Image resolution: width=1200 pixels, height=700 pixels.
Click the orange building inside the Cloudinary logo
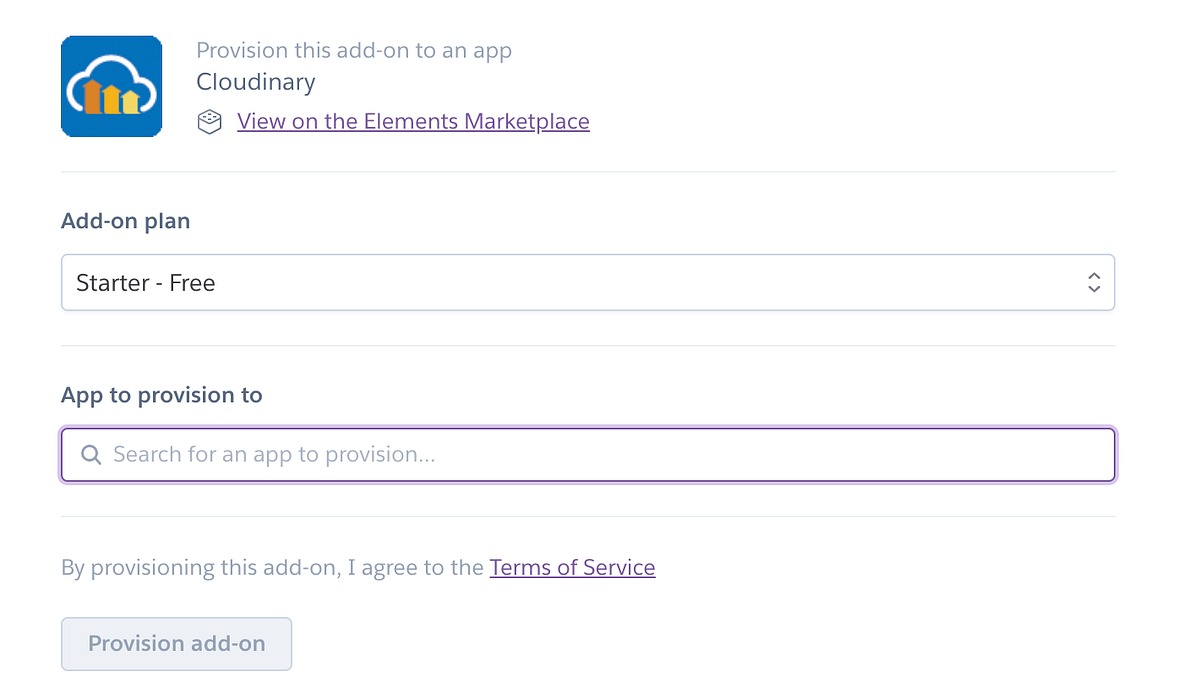tap(93, 97)
